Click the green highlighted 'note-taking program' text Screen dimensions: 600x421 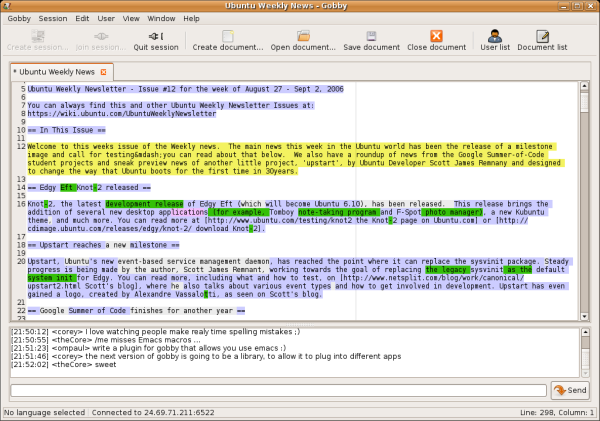point(338,212)
